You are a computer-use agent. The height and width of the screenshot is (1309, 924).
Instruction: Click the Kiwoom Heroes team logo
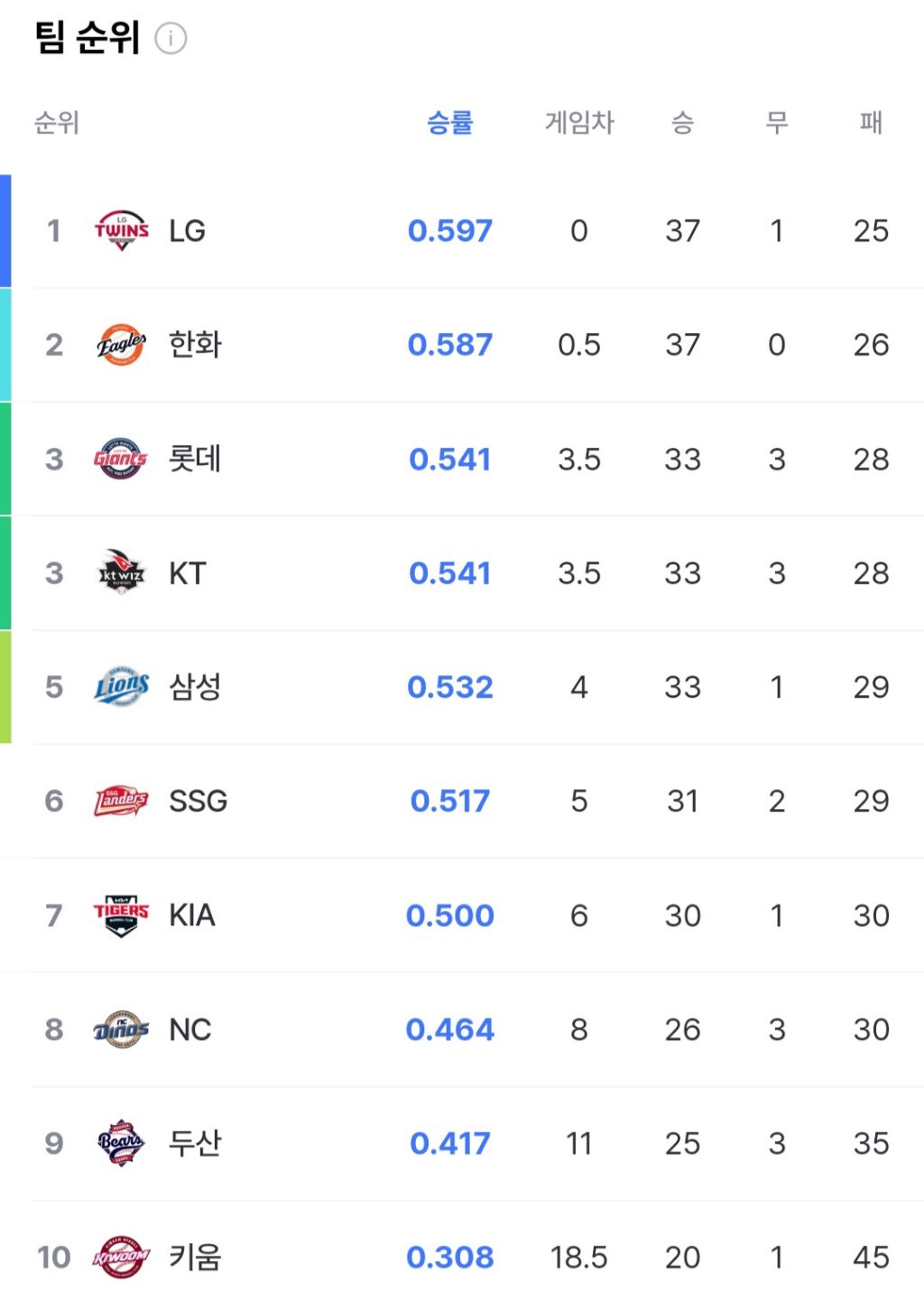click(x=121, y=1257)
